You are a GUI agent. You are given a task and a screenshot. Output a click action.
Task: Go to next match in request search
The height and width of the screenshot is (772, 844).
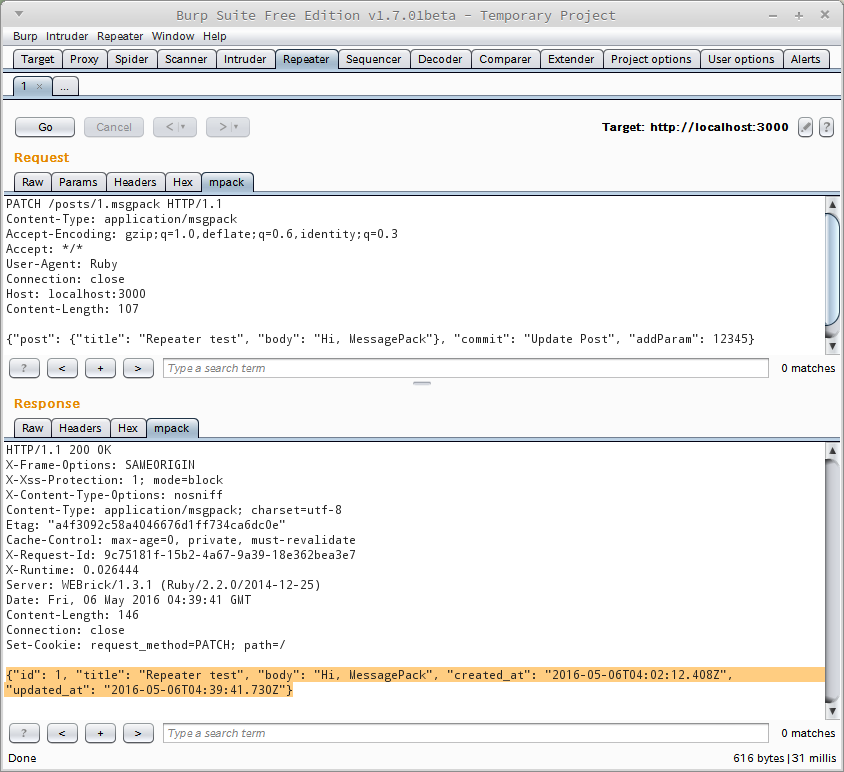coord(138,368)
